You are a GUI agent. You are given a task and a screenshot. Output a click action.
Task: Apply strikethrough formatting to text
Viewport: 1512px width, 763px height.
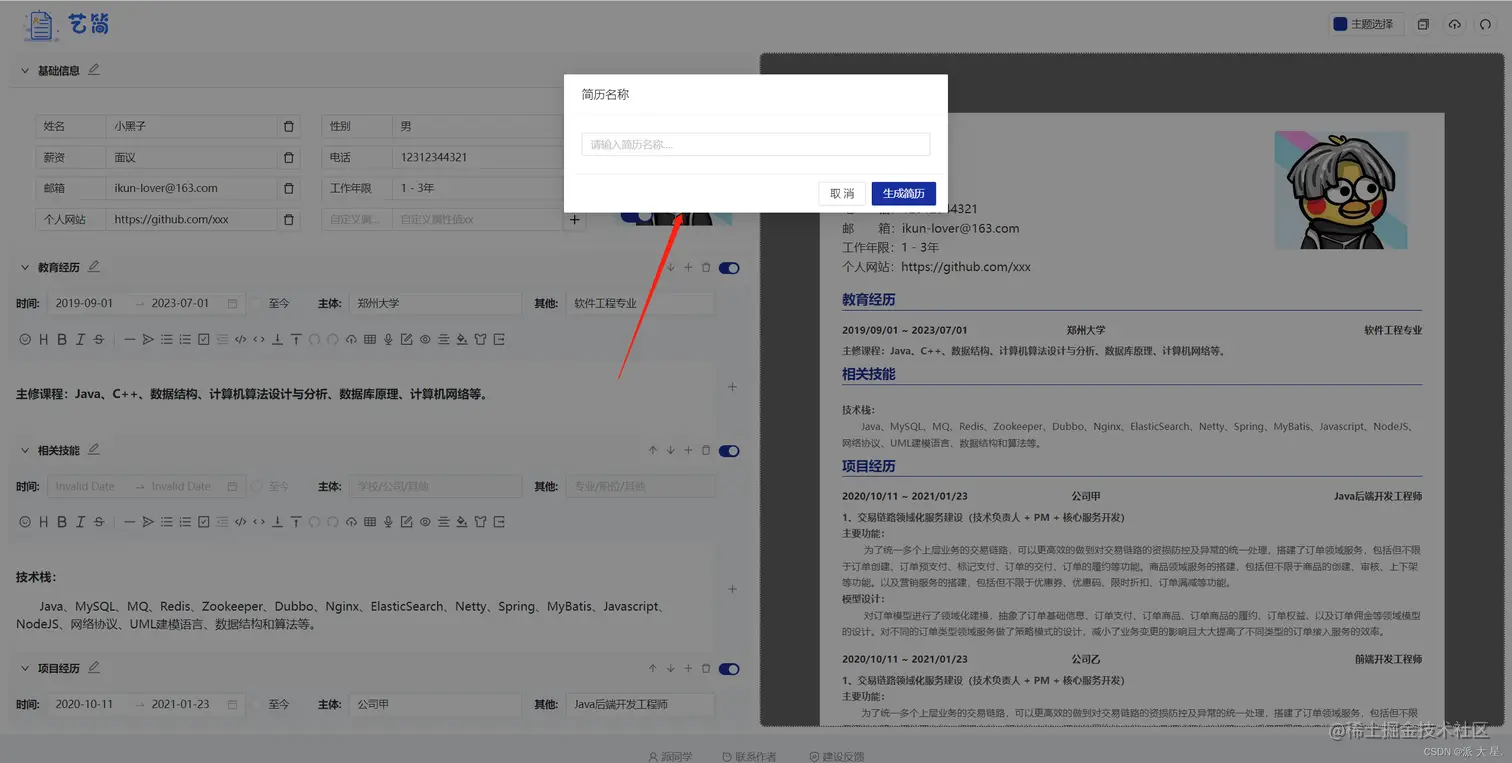(x=97, y=339)
